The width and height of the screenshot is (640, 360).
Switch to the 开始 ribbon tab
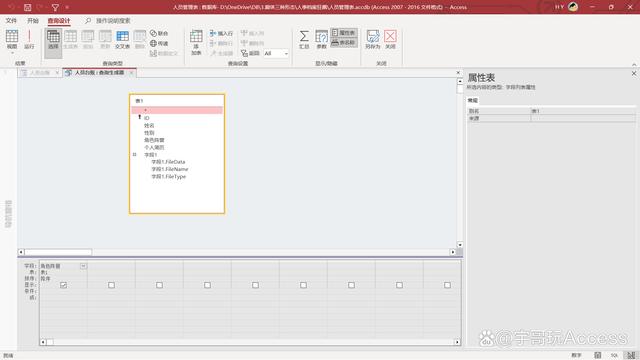click(x=33, y=20)
